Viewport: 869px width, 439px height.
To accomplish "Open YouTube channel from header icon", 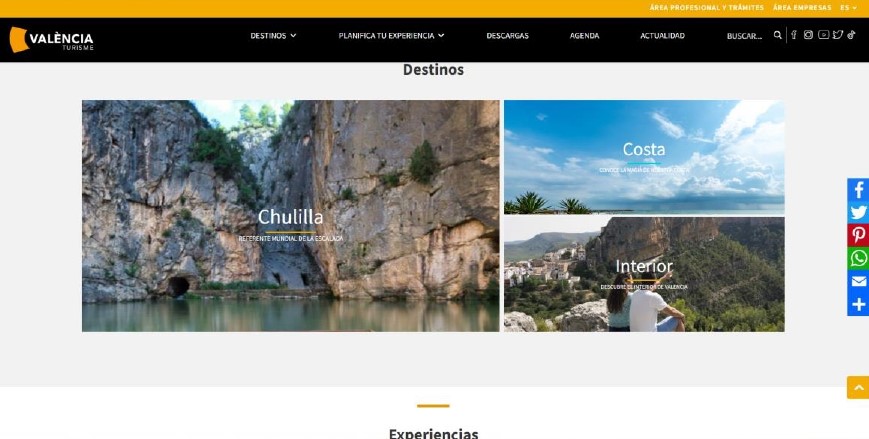I will [x=824, y=35].
